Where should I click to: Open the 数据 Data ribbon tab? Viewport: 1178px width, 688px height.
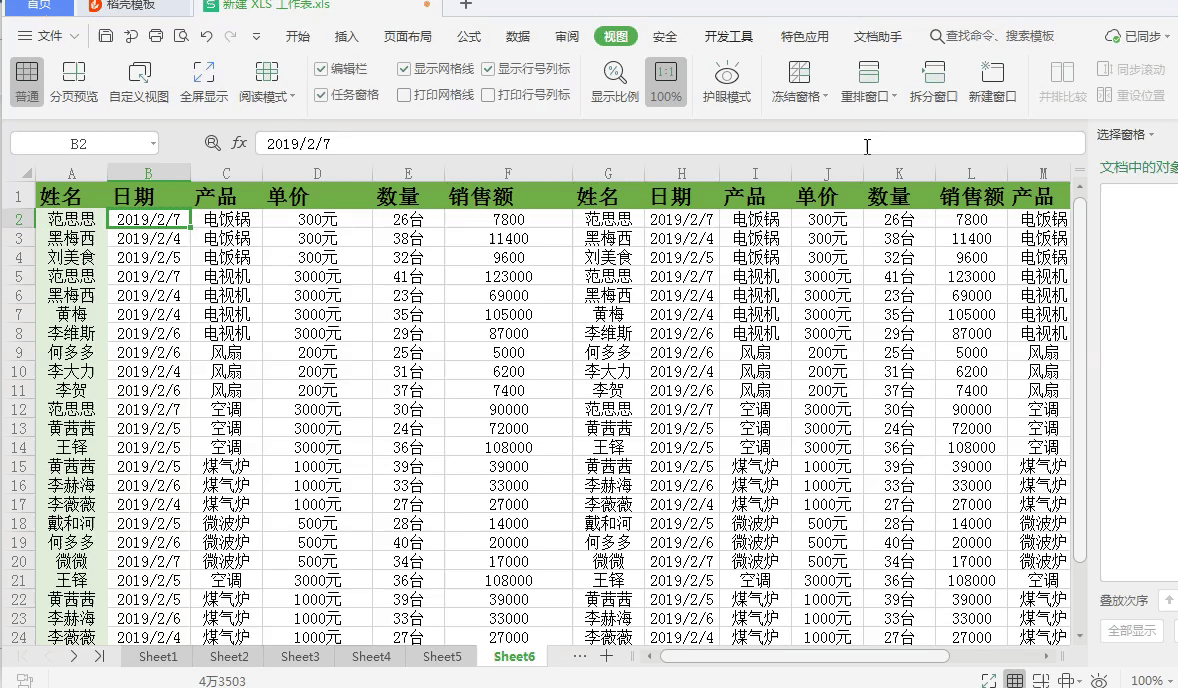pyautogui.click(x=518, y=36)
